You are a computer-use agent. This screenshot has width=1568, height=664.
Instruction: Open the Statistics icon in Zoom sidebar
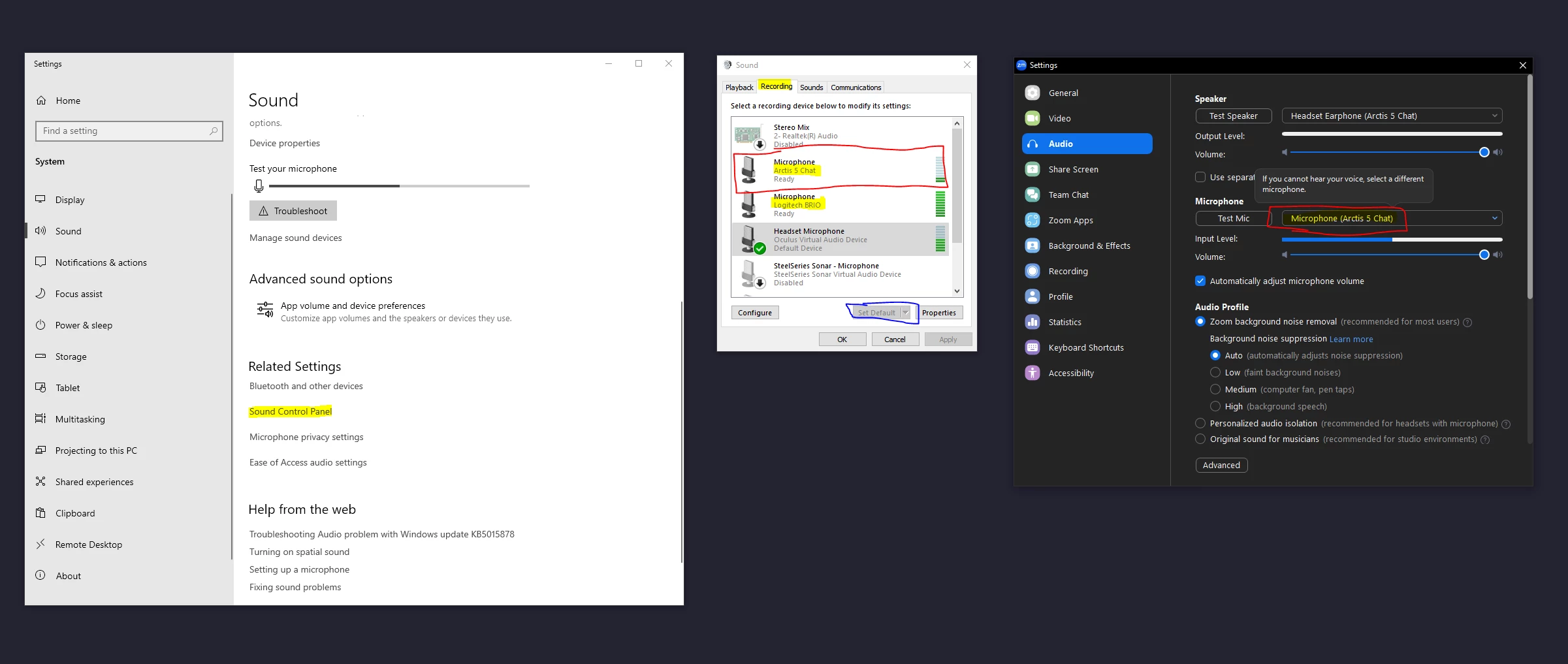[1032, 322]
